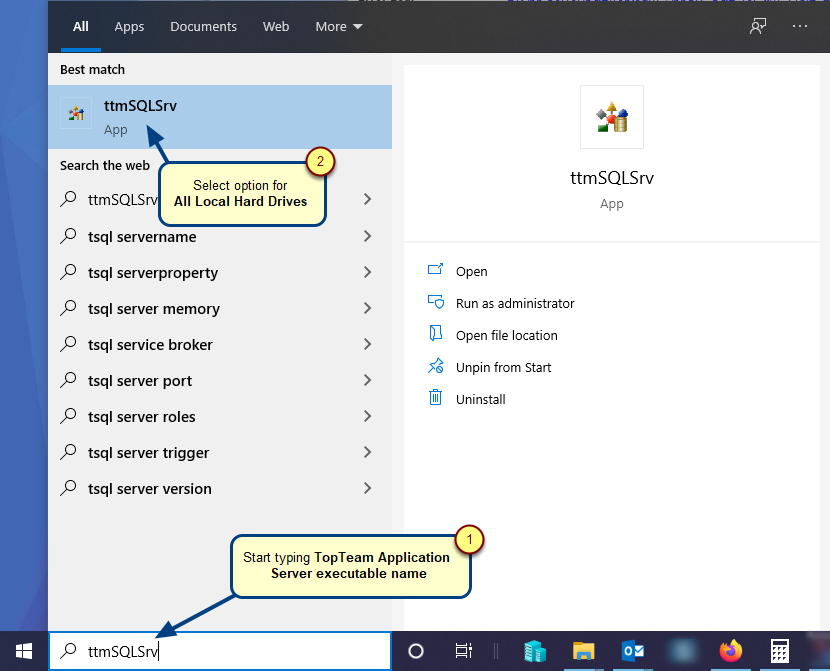Select the ttmSQLSrv app best match
This screenshot has height=671, width=830.
point(220,116)
